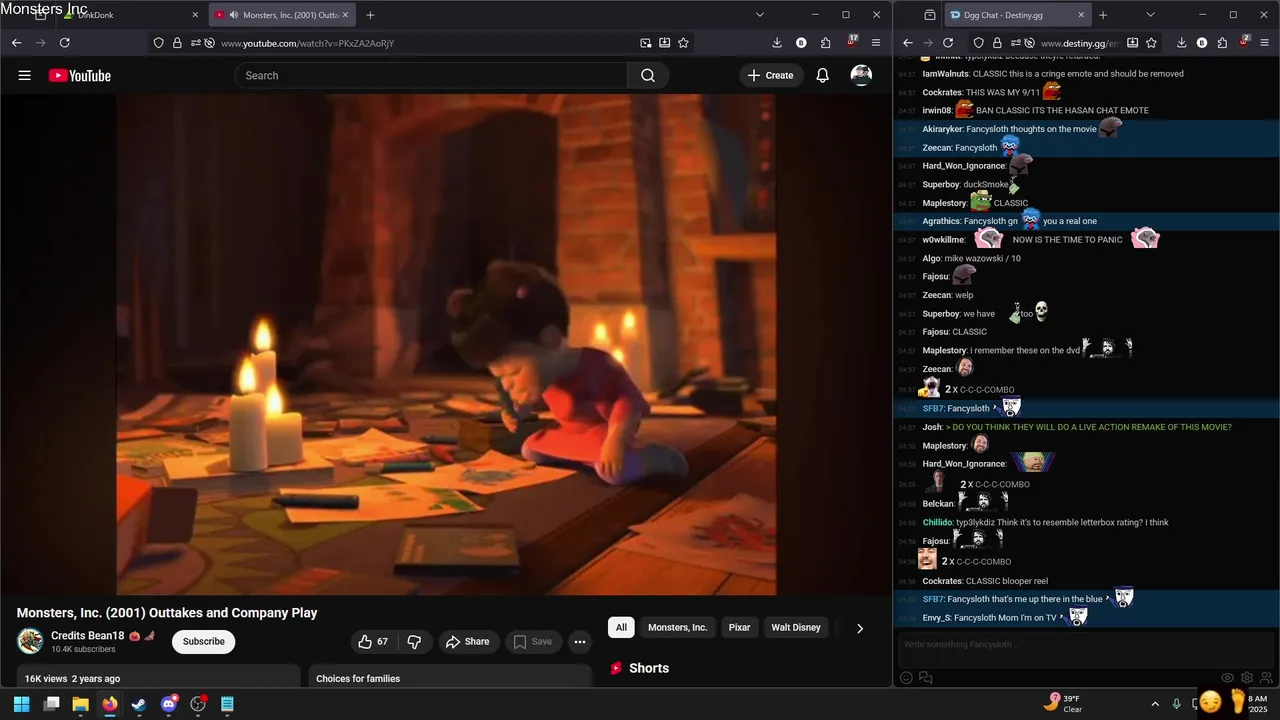Screen dimensions: 1280x720
Task: Open the YouTube hamburger guide menu
Action: tap(25, 75)
